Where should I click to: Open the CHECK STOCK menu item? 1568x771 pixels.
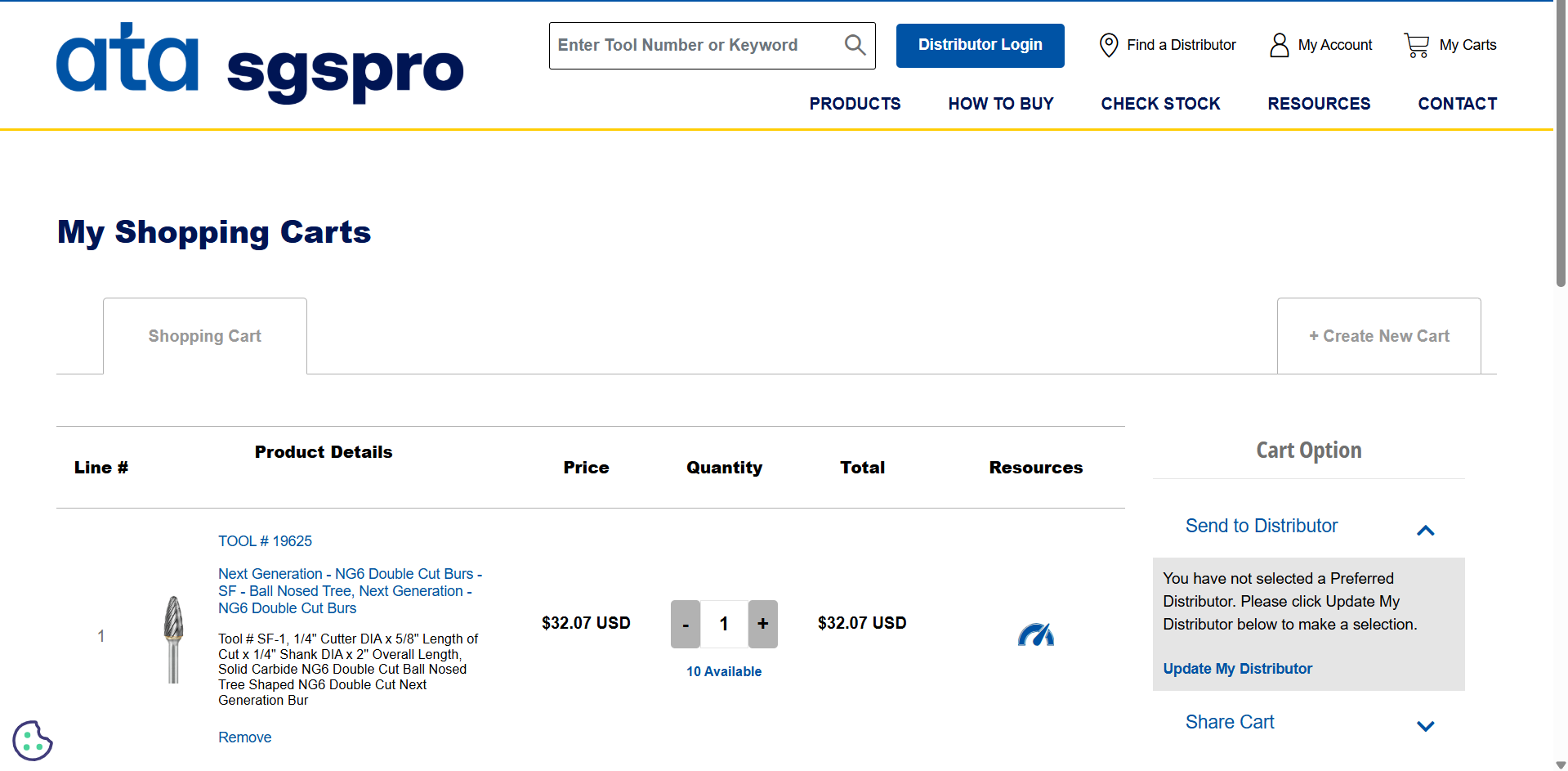pyautogui.click(x=1160, y=104)
